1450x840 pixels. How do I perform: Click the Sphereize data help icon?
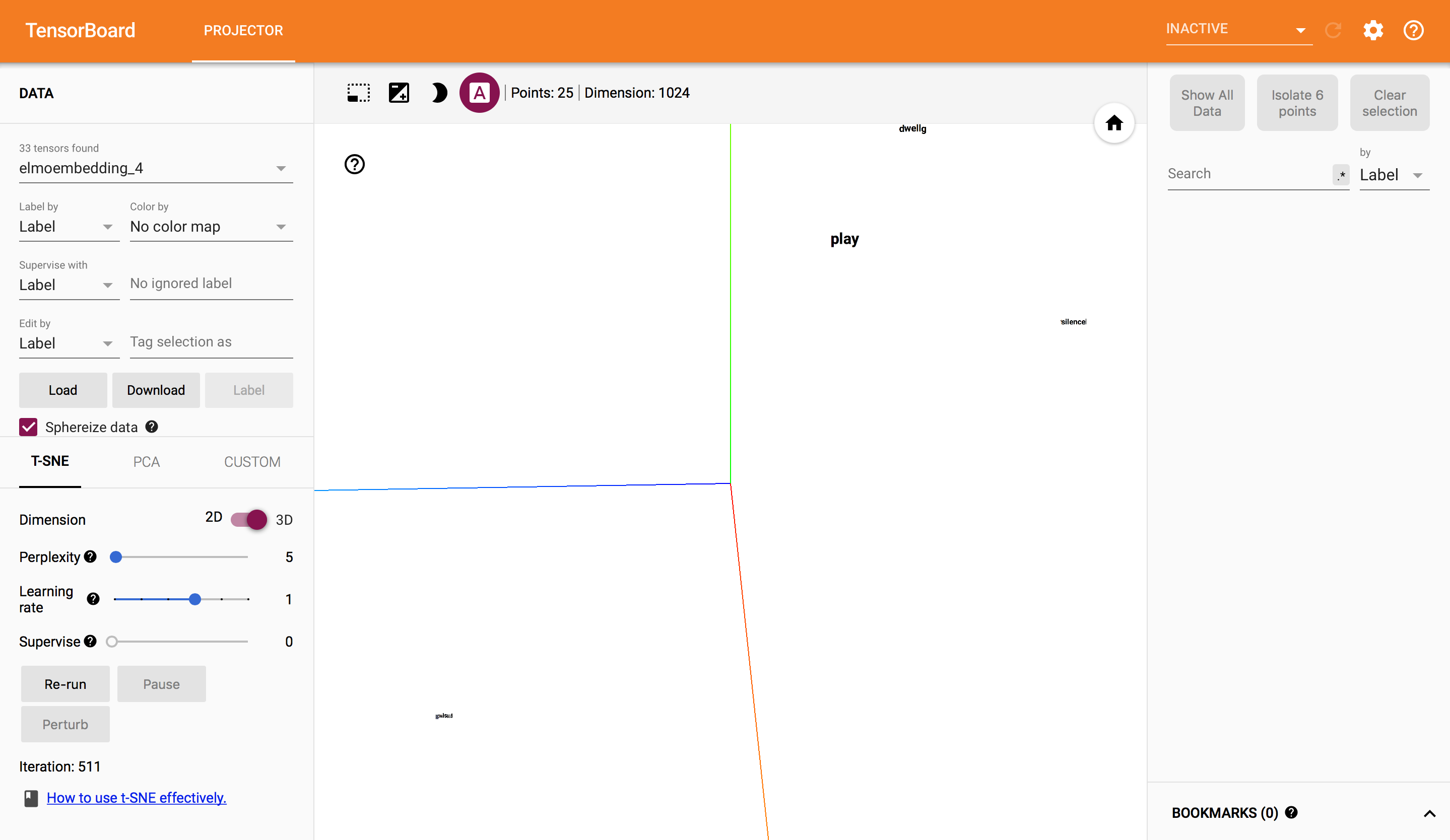pos(152,427)
